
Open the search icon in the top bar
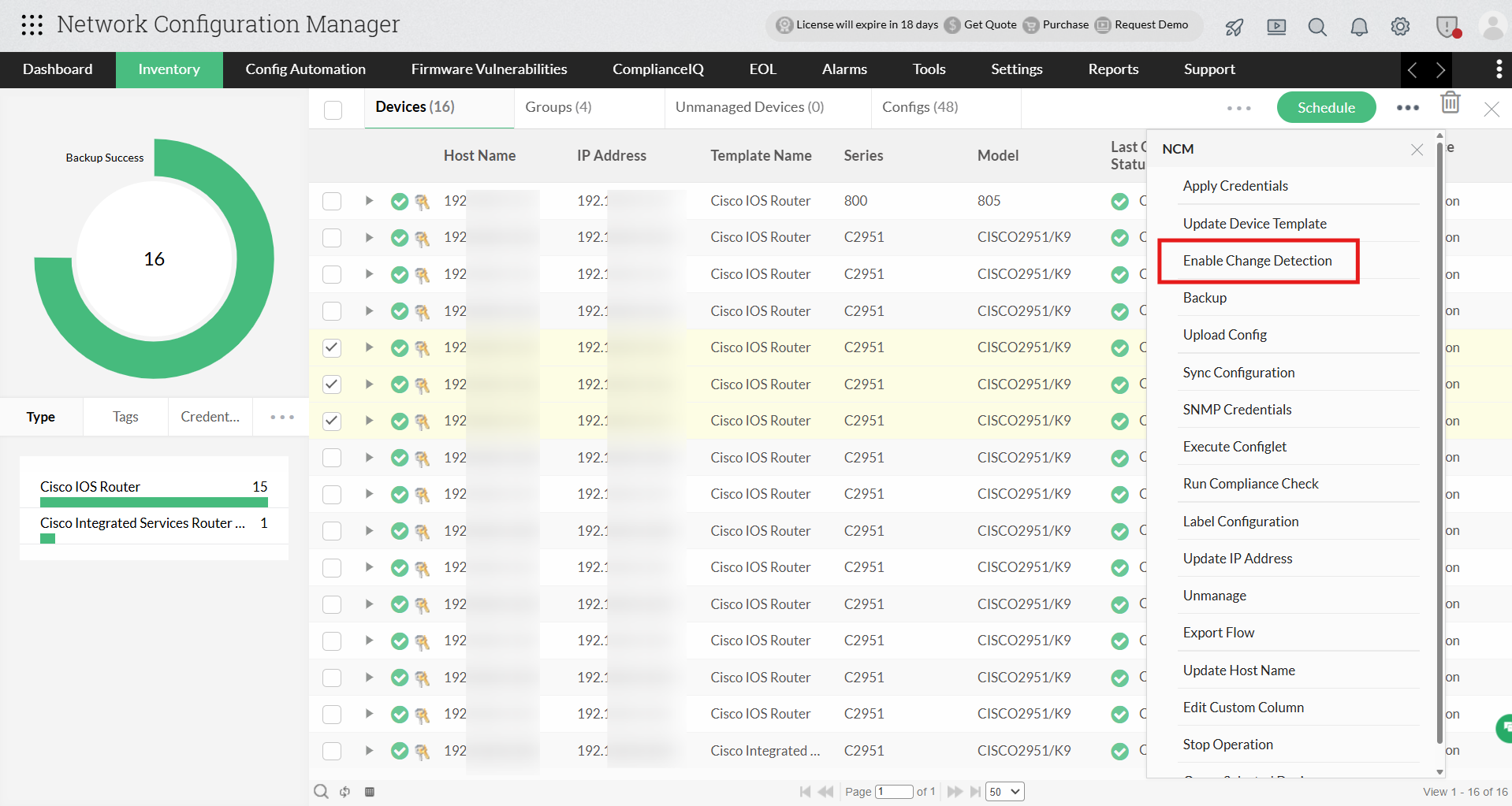(x=1316, y=26)
